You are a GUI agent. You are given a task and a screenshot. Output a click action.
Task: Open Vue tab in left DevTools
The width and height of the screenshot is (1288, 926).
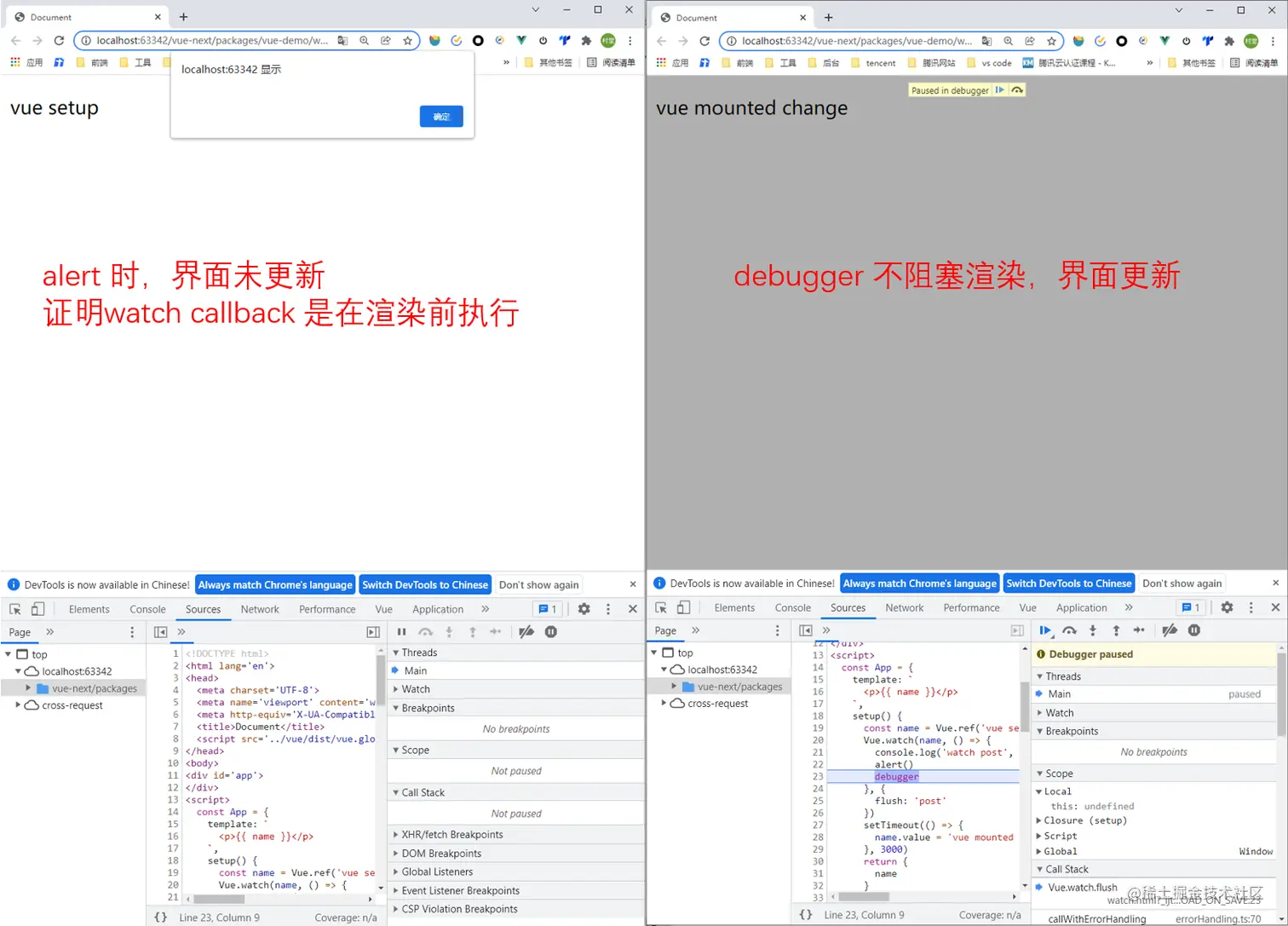[x=384, y=609]
